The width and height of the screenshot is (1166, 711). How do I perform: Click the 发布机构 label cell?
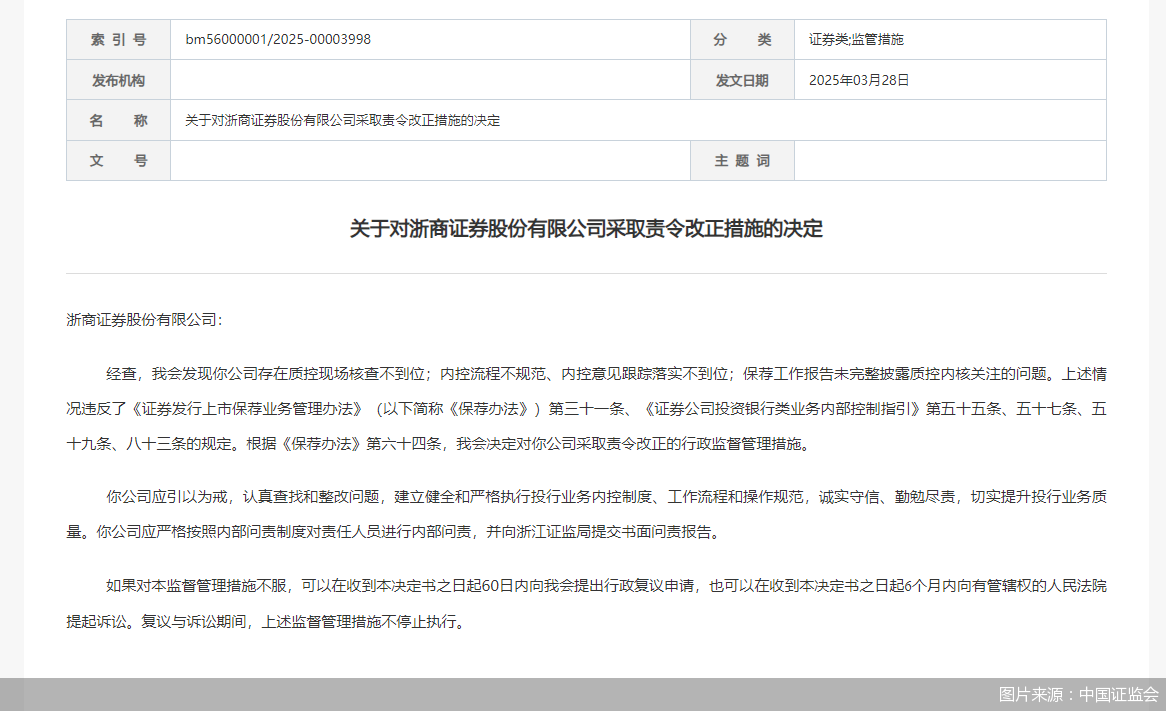click(118, 80)
